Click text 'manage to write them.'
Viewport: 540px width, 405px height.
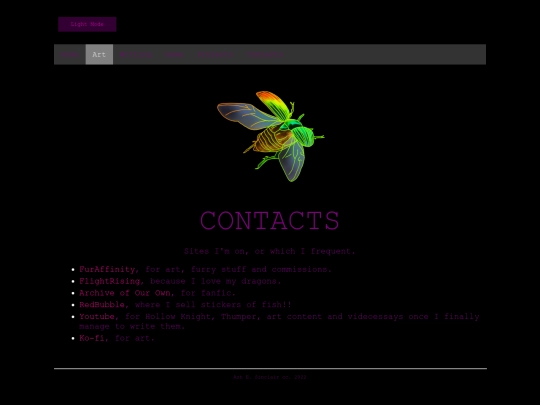pyautogui.click(x=132, y=326)
